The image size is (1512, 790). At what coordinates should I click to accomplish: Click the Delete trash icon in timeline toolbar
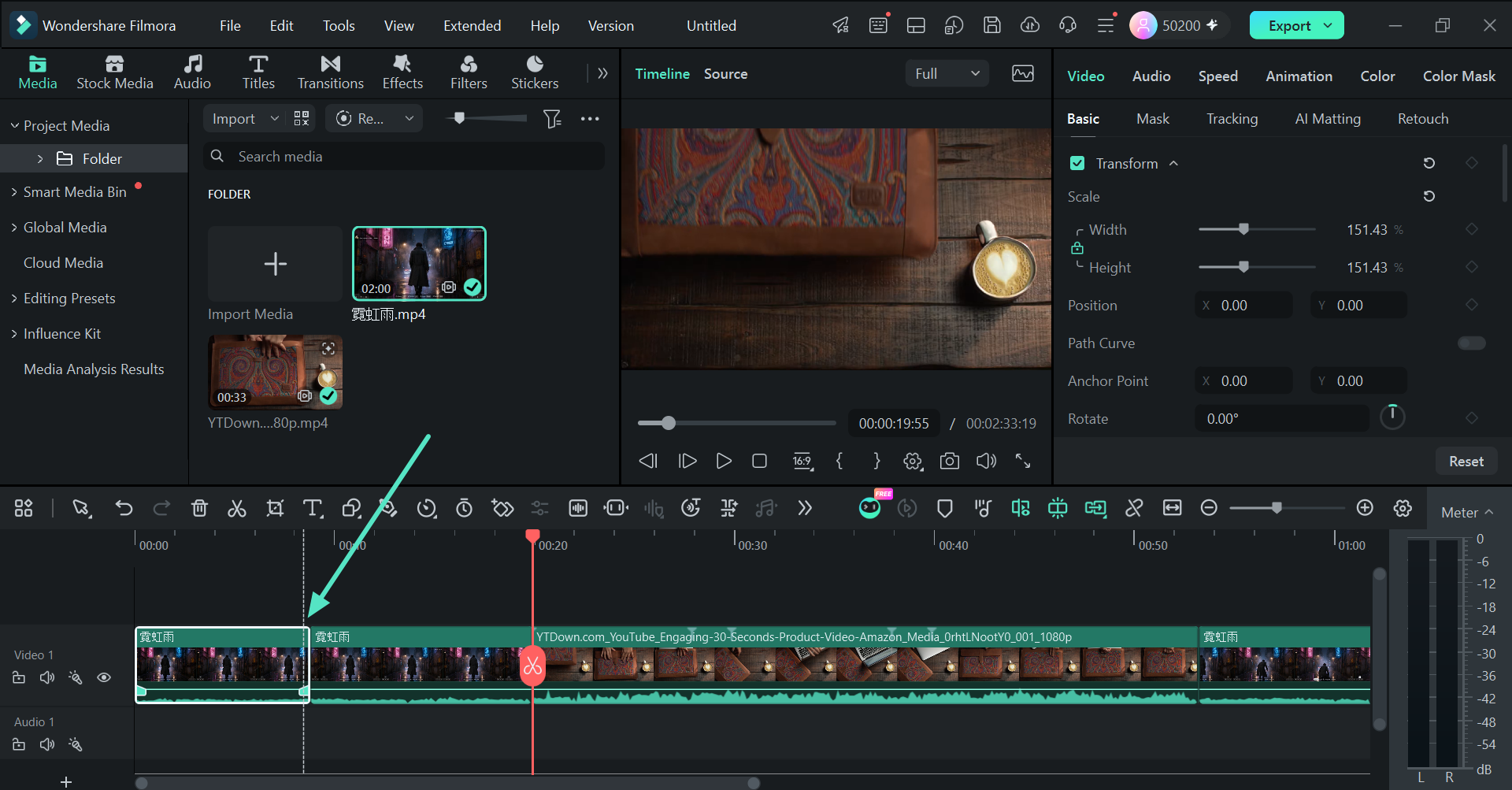(x=199, y=509)
